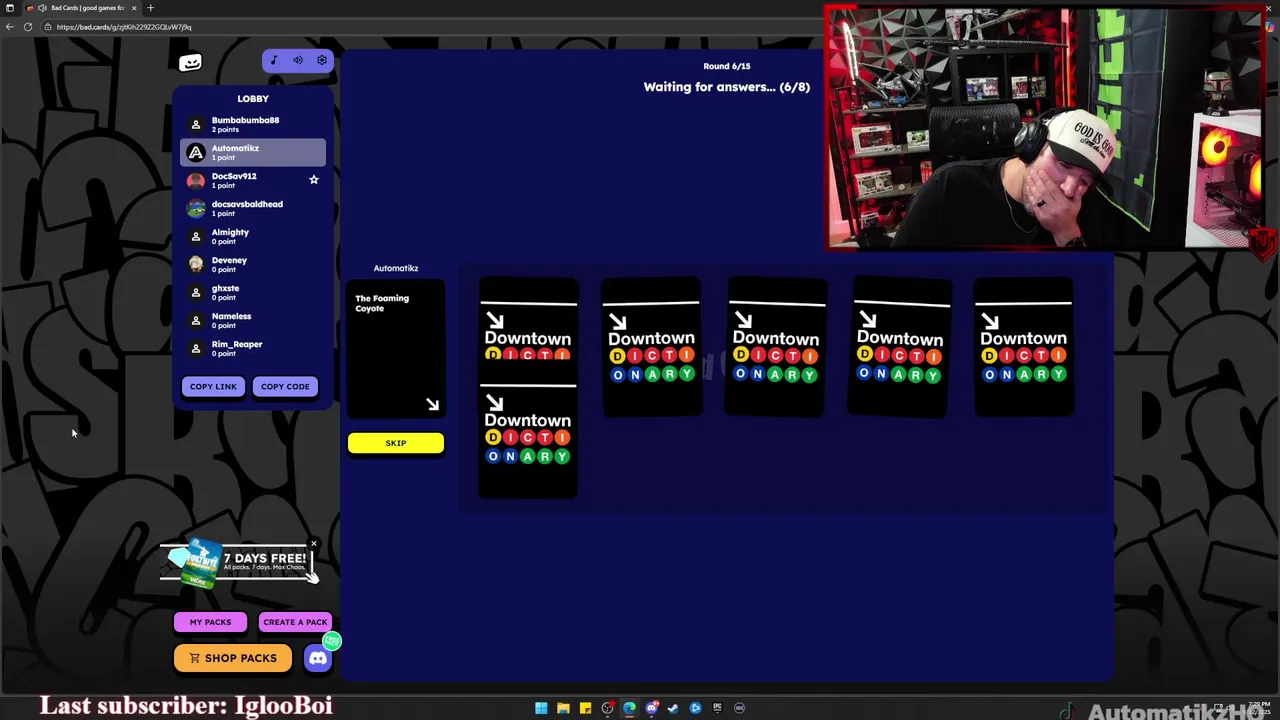This screenshot has height=720, width=1280.
Task: Click the site info lock icon
Action: [48, 27]
